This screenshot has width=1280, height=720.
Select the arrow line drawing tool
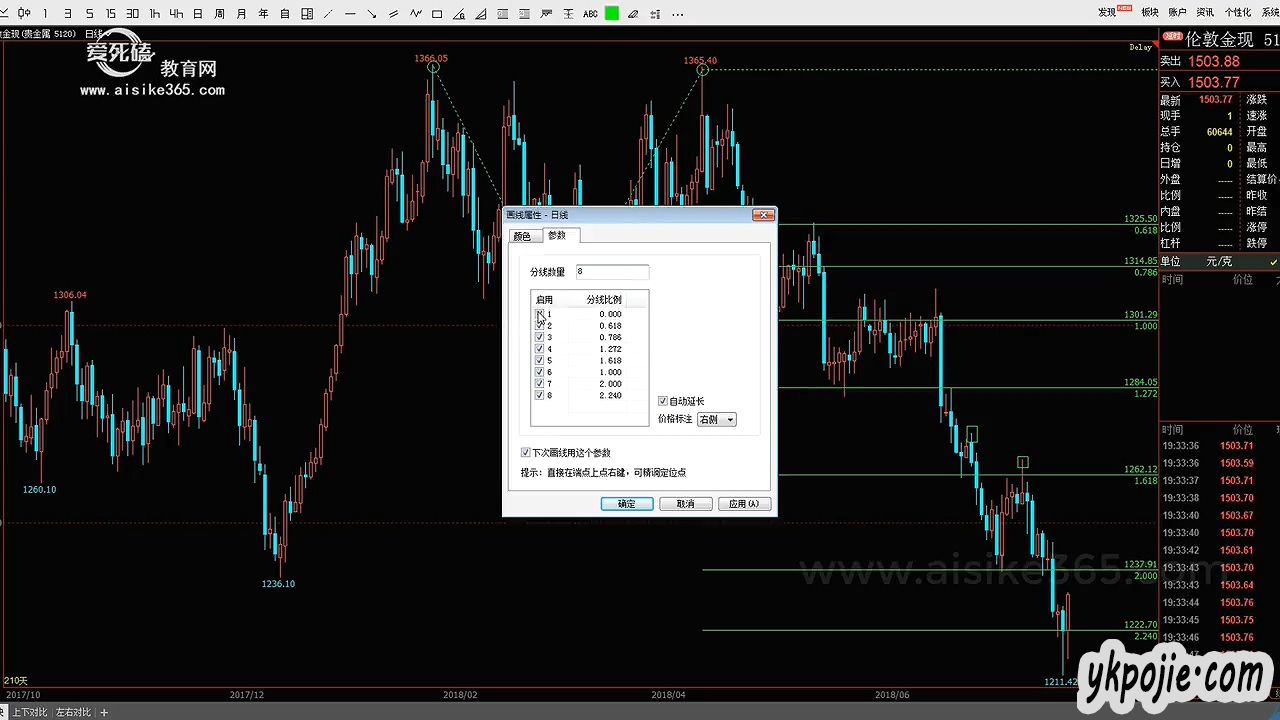coord(372,13)
